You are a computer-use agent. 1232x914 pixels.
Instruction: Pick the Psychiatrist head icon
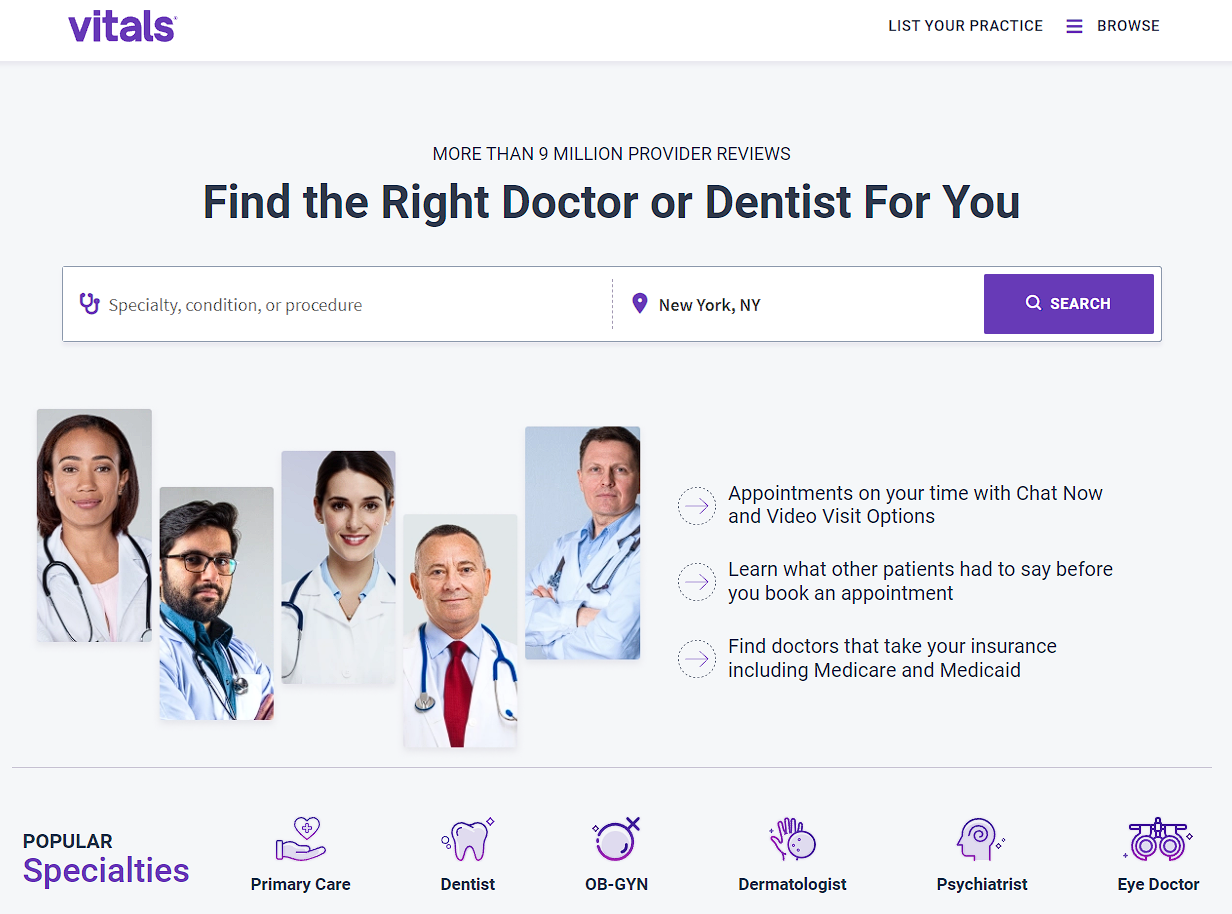point(981,839)
